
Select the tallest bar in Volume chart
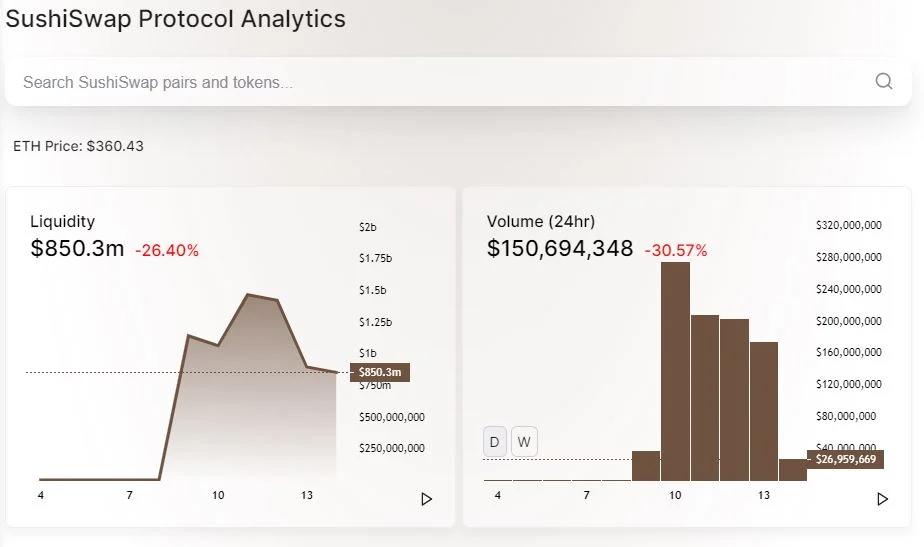(676, 370)
